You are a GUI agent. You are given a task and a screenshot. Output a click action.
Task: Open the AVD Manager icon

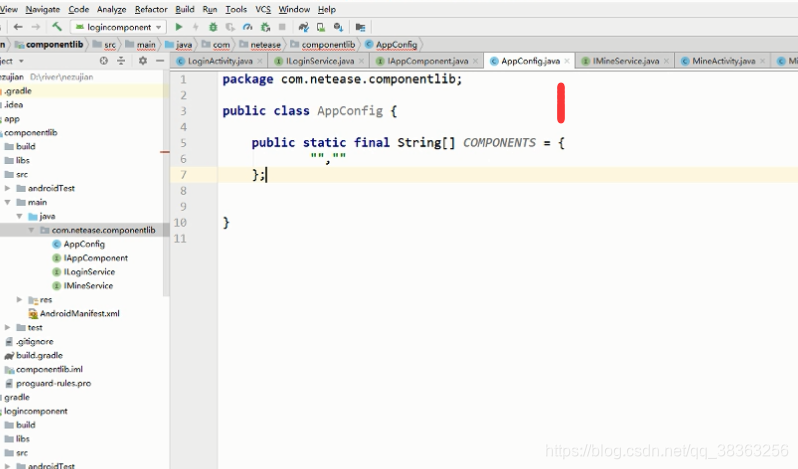click(x=321, y=27)
